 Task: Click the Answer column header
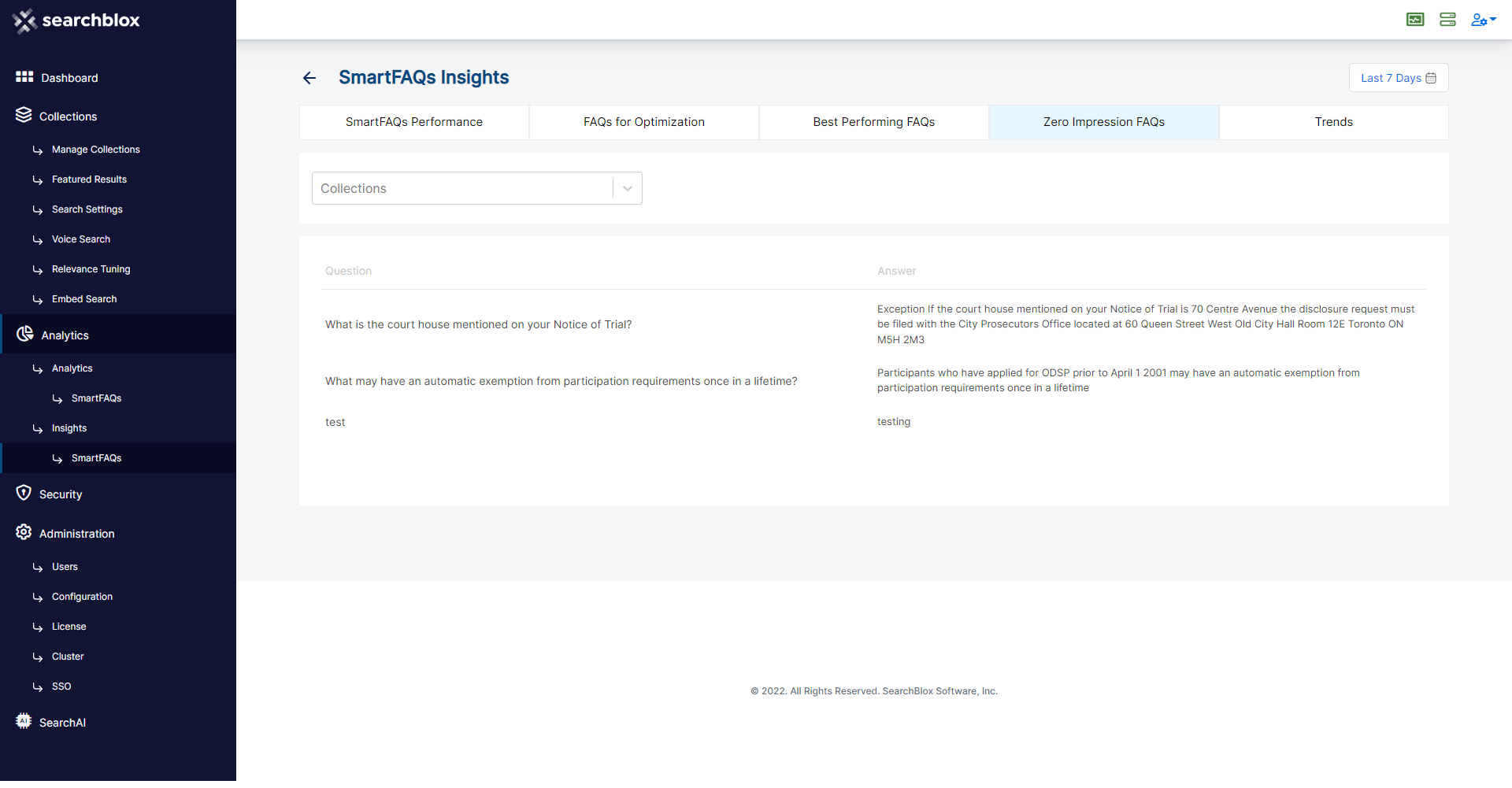pos(897,271)
